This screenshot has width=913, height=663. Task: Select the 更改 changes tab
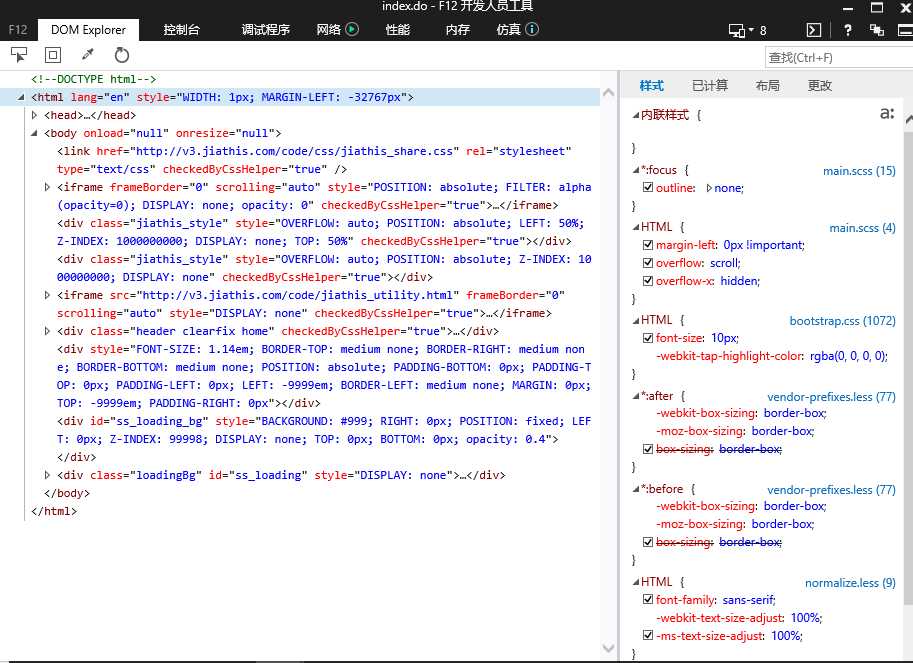[820, 86]
